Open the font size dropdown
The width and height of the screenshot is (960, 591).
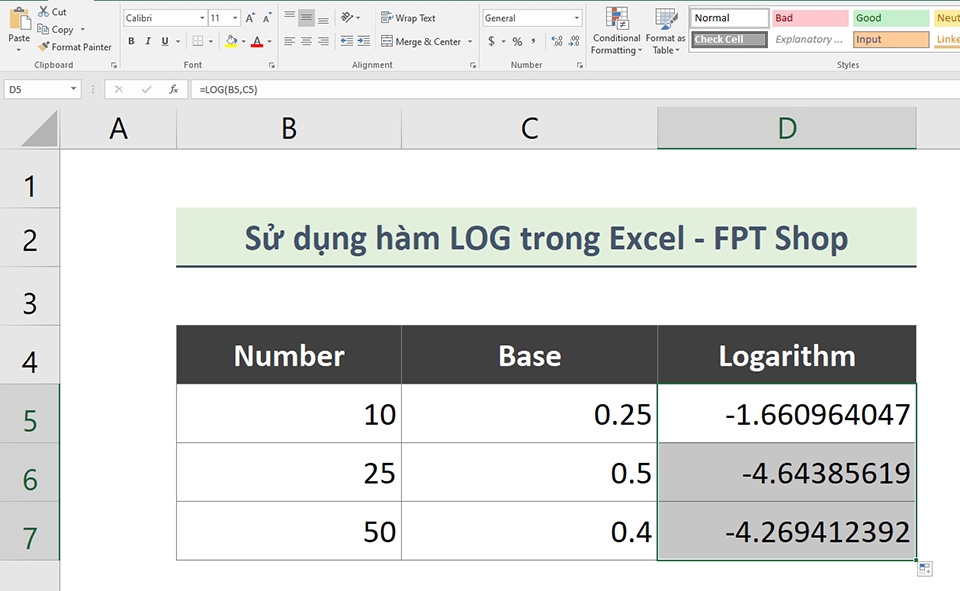click(234, 17)
